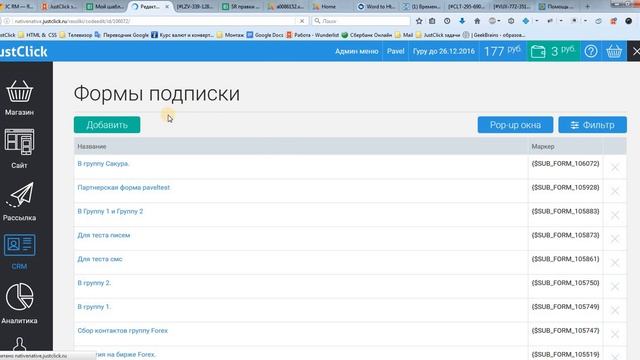Click the 177 руб. balance in the header
This screenshot has height=360, width=640.
click(x=502, y=51)
